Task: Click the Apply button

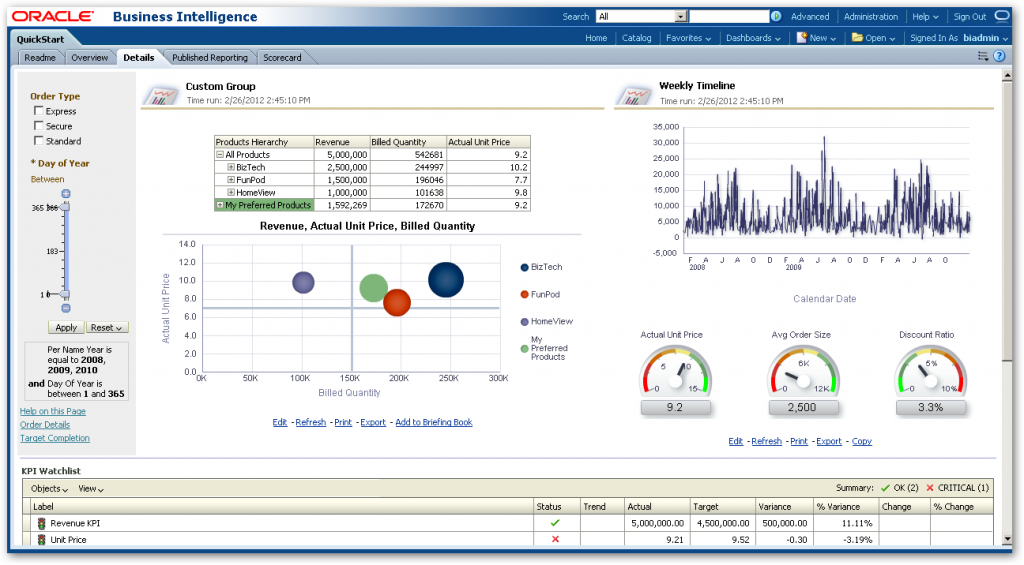Action: click(x=66, y=327)
